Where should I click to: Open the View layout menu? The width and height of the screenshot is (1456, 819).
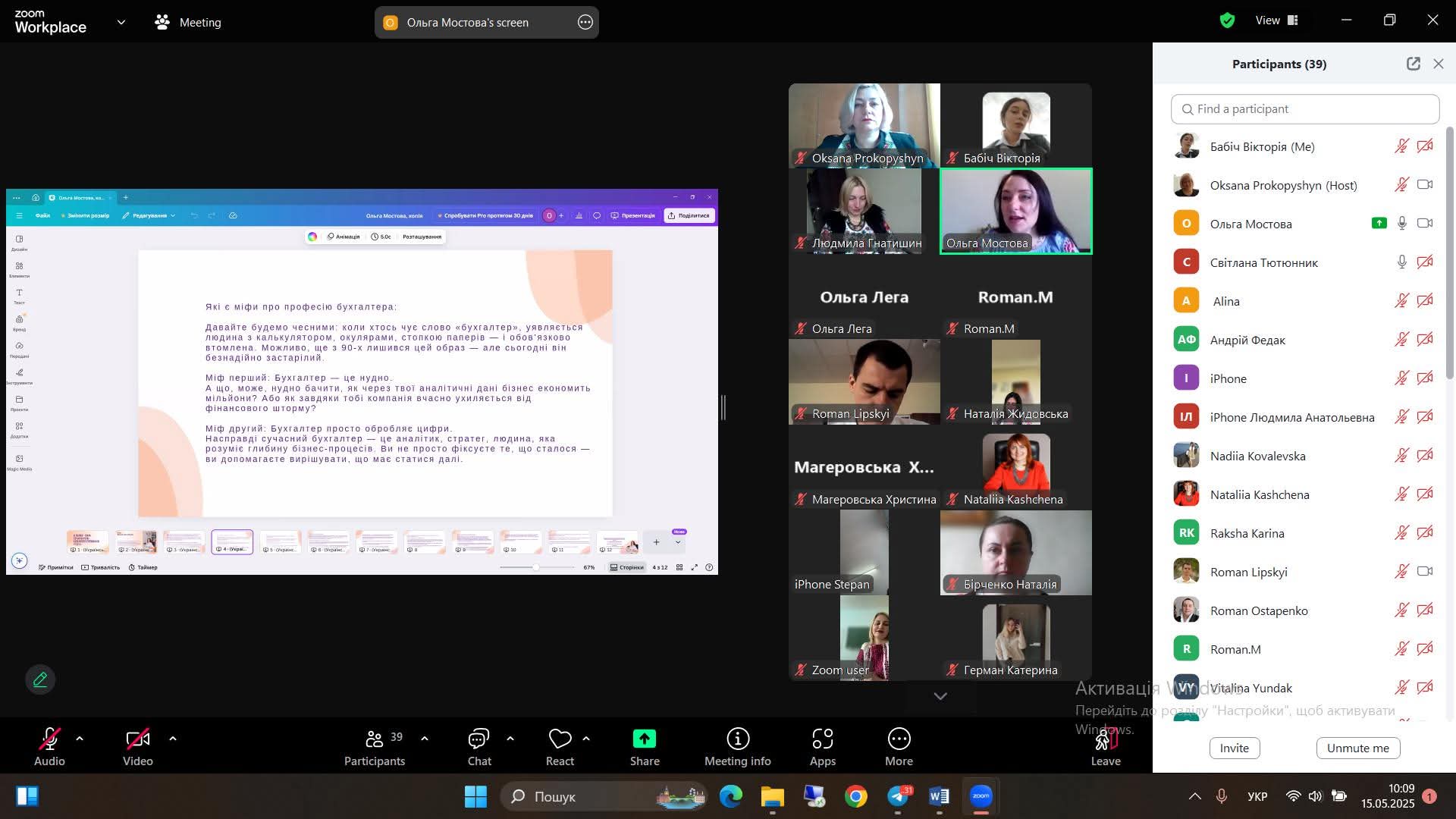1276,20
